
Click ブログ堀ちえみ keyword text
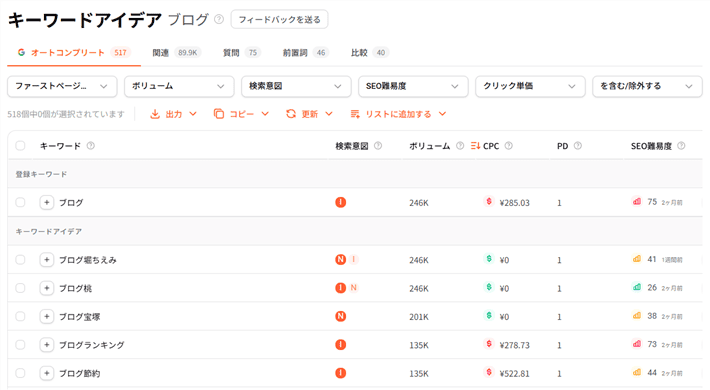88,260
